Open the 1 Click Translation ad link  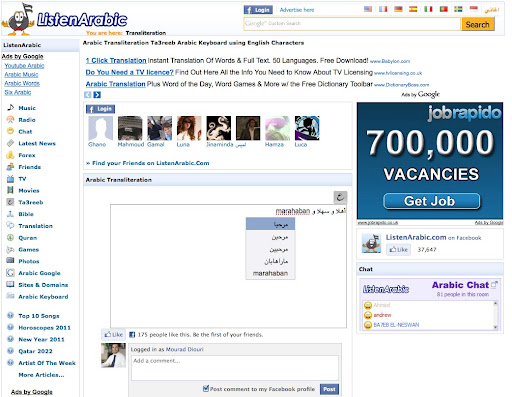tap(116, 60)
